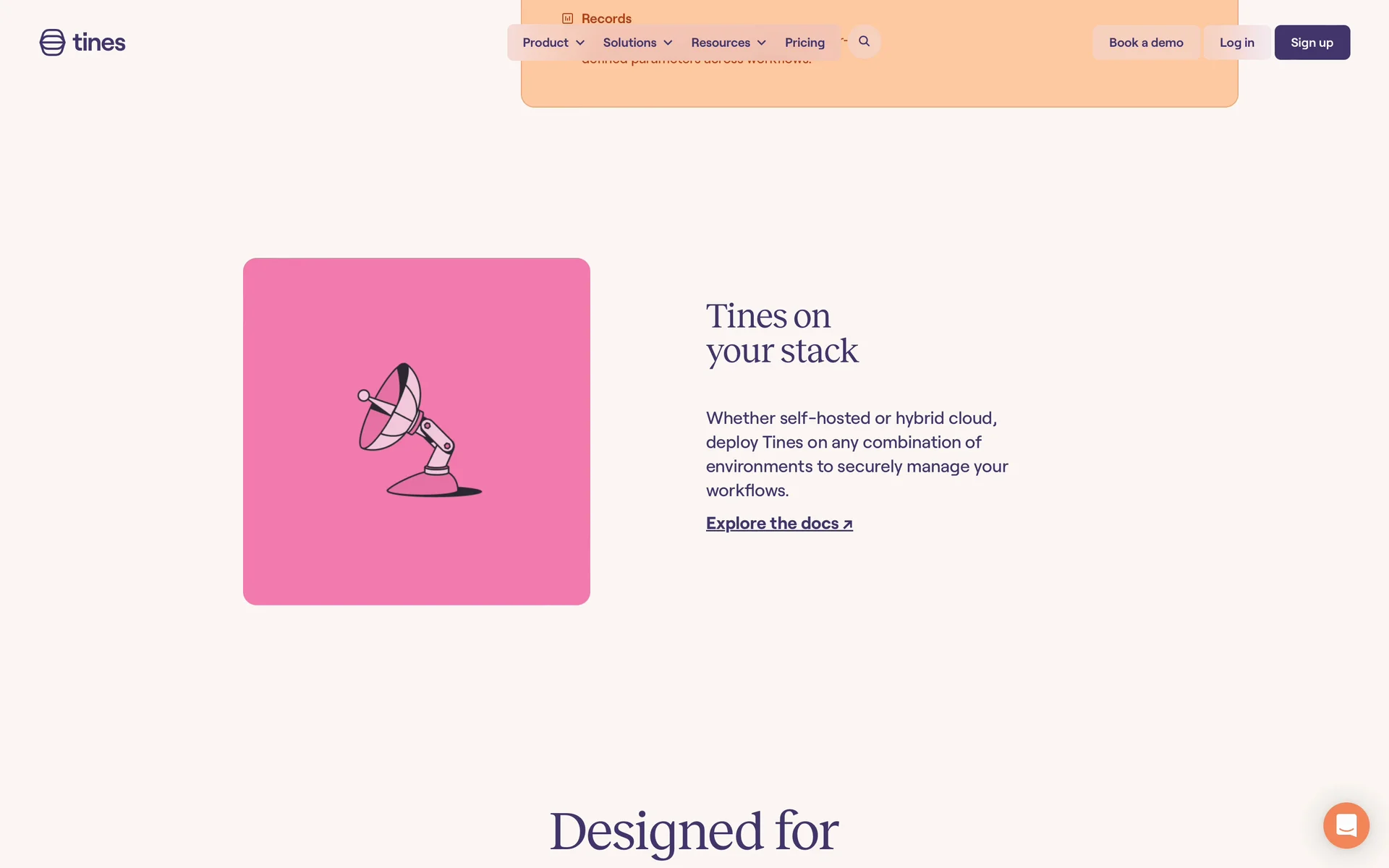1389x868 pixels.
Task: Expand the Resources menu chevron
Action: click(761, 43)
